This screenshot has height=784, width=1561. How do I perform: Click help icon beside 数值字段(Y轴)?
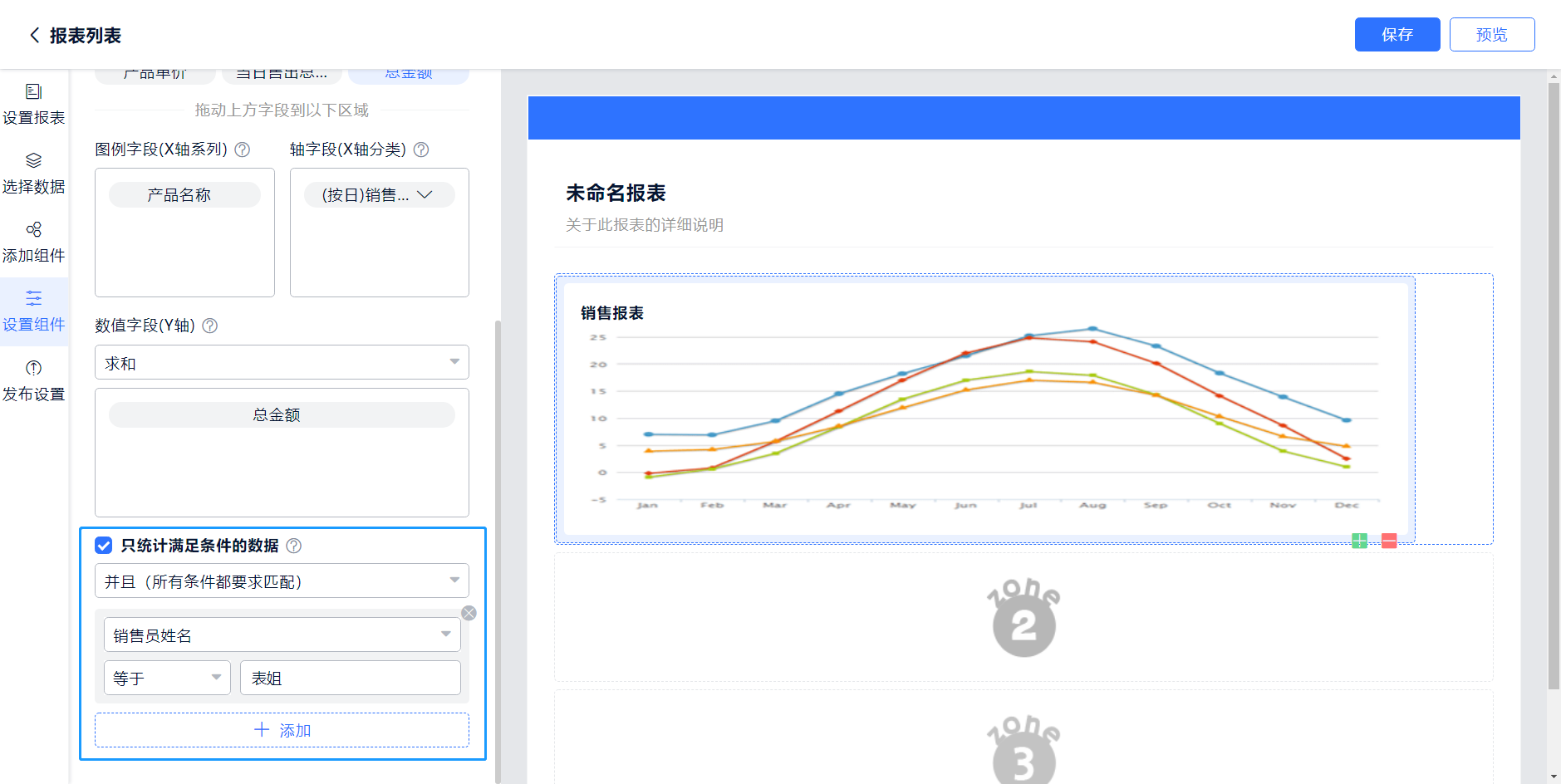coord(210,326)
